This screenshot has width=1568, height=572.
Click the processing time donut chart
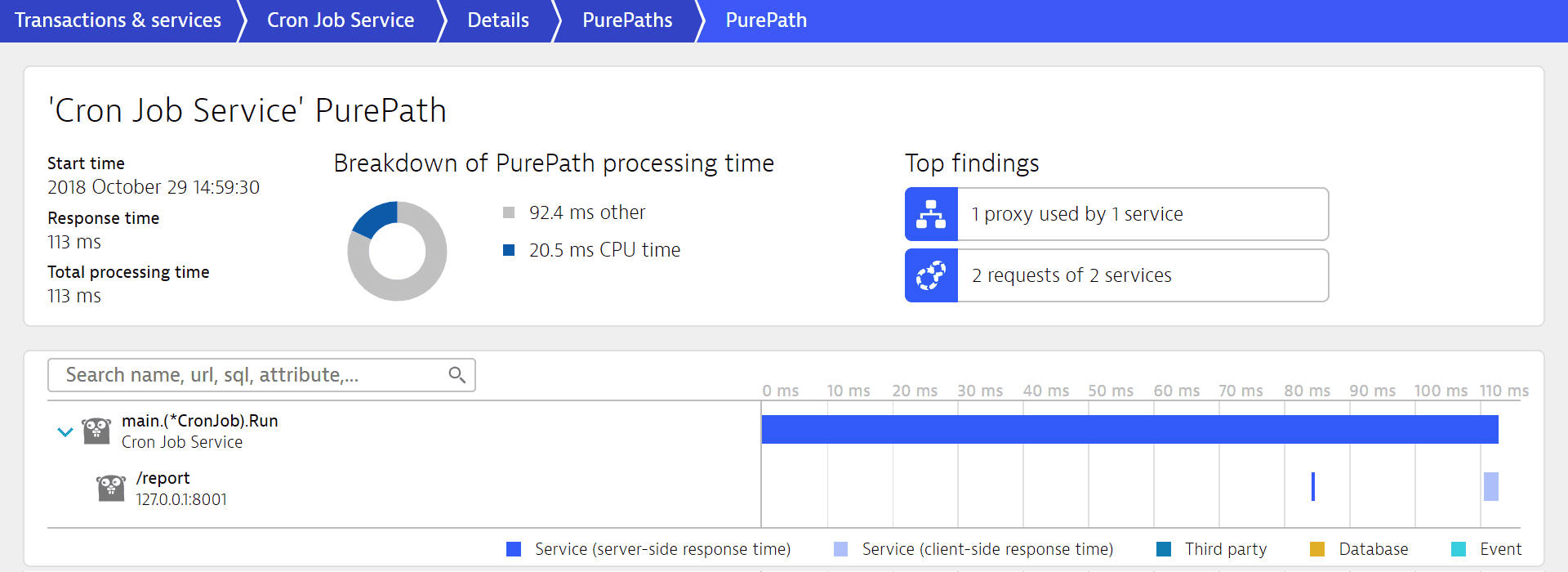397,251
